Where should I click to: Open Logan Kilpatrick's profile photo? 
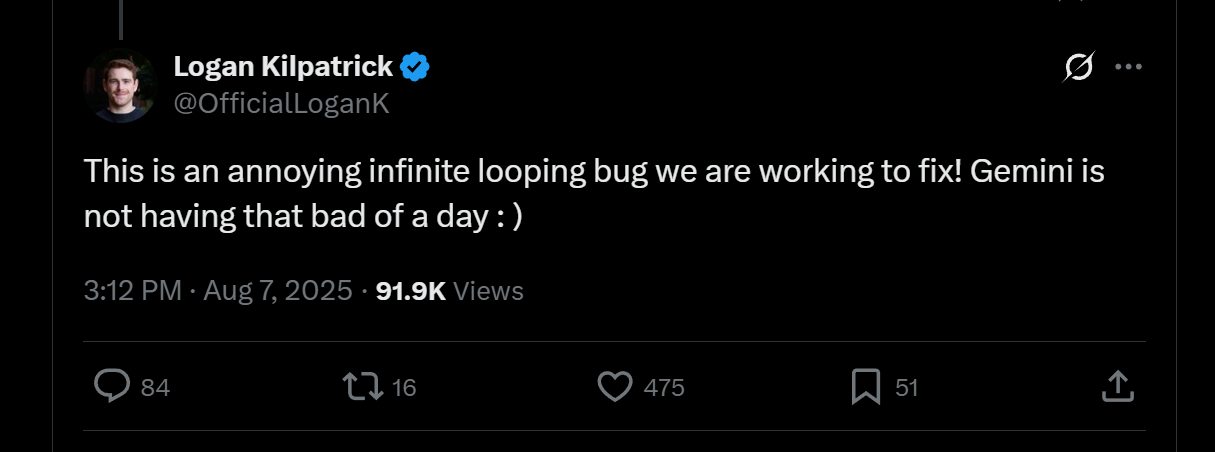pos(120,85)
